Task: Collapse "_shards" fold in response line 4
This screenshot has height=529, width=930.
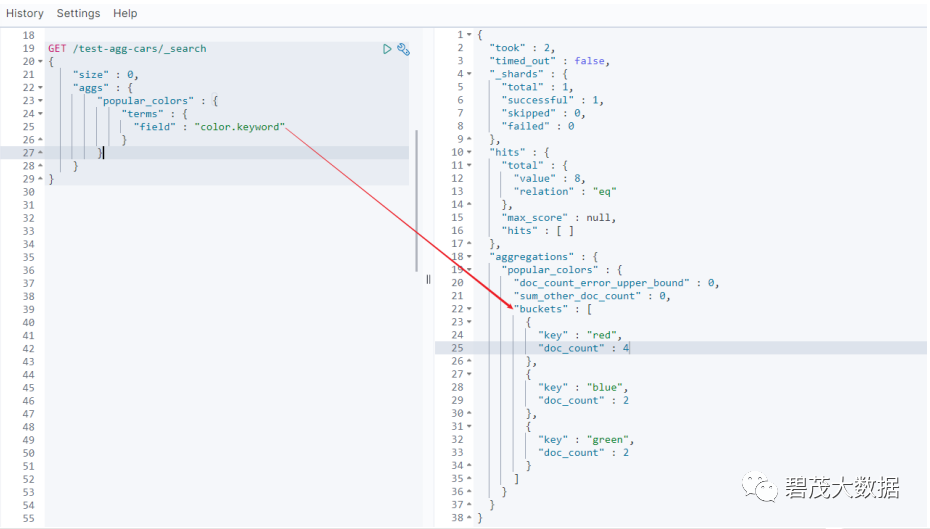Action: tap(469, 74)
